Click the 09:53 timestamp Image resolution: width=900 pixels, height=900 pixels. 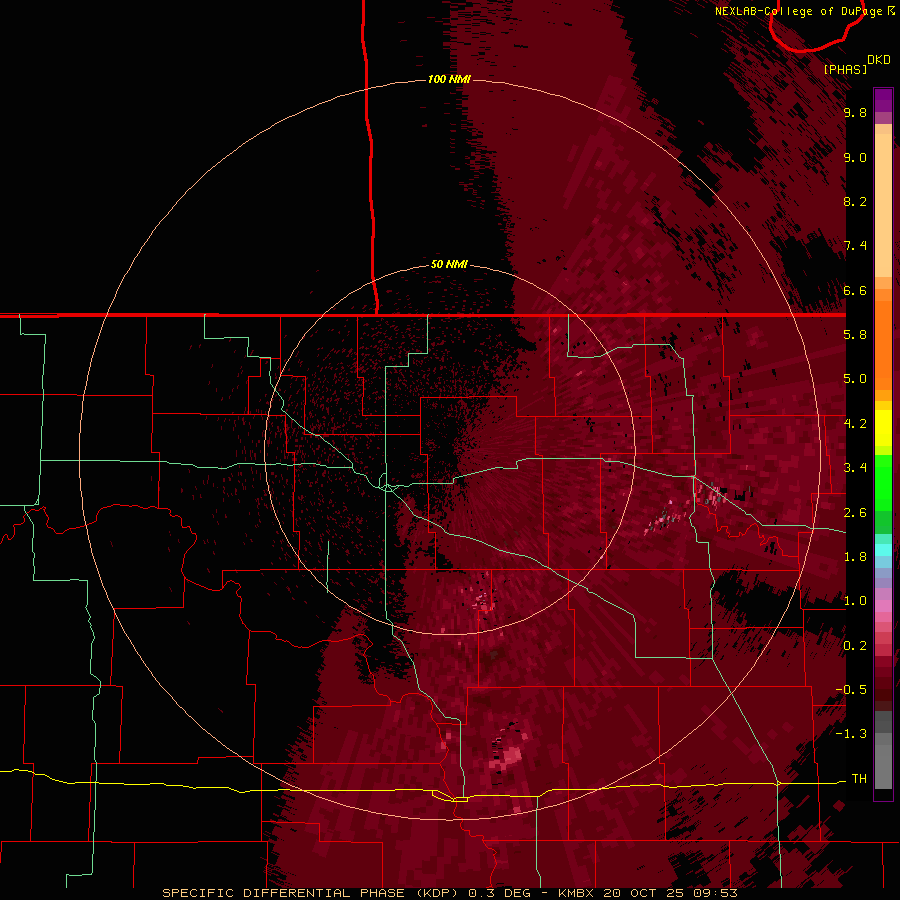[715, 893]
